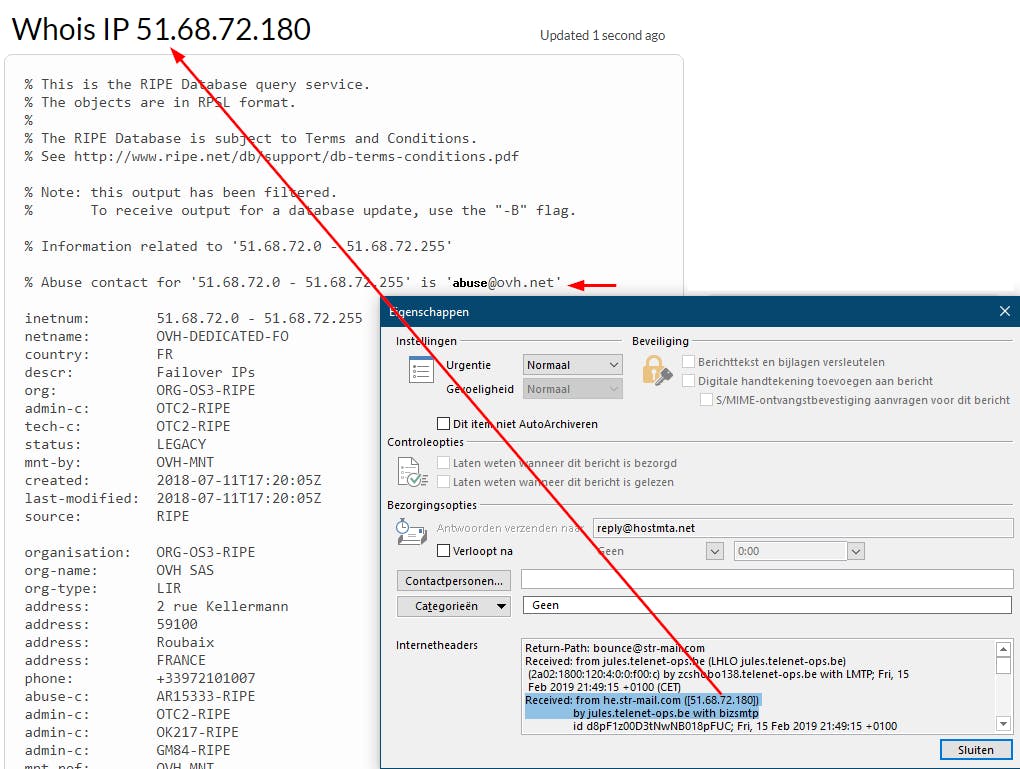1020x769 pixels.
Task: Enable the Verloopt na checkbox
Action: coord(443,550)
